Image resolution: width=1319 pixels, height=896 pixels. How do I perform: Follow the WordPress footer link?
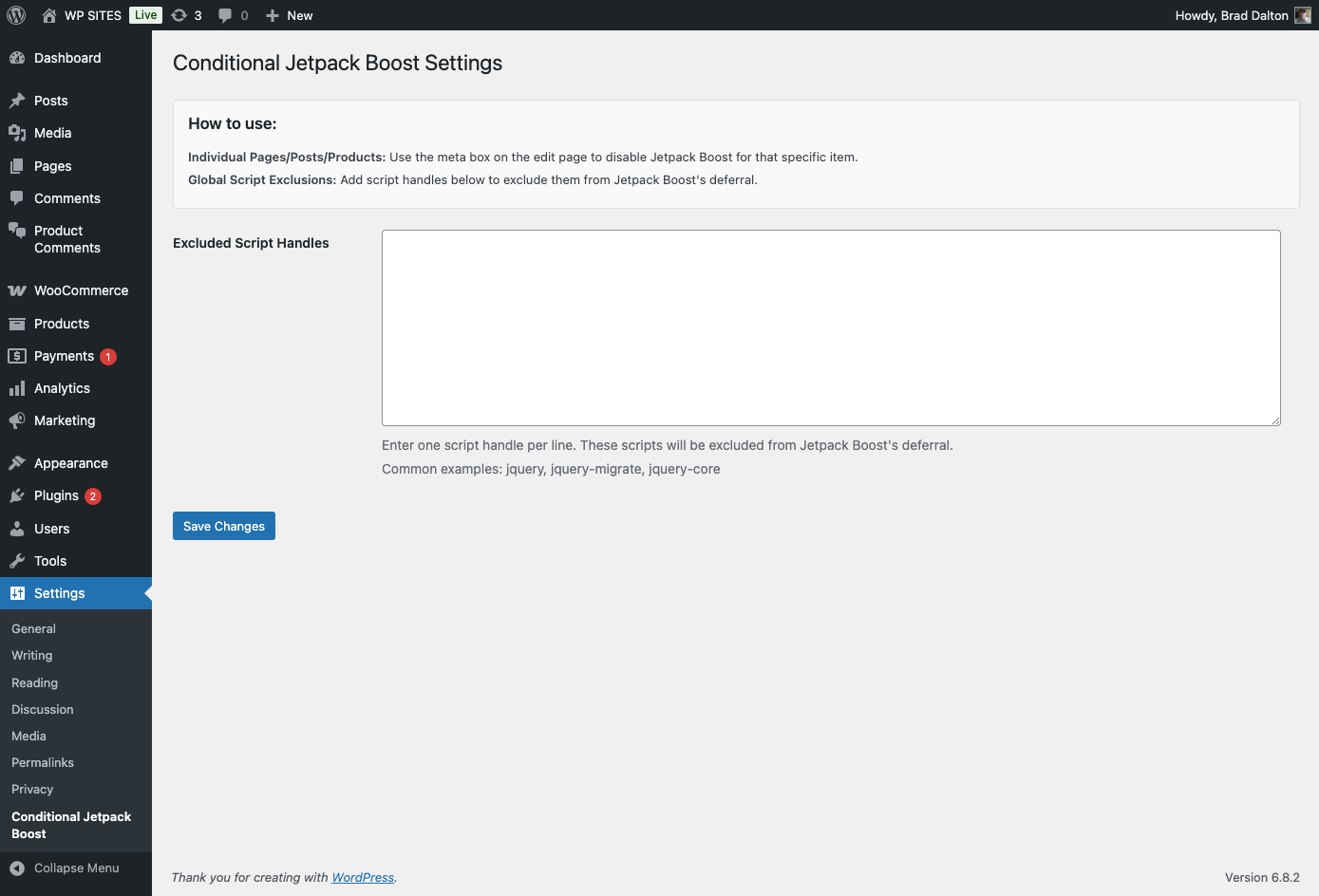363,877
